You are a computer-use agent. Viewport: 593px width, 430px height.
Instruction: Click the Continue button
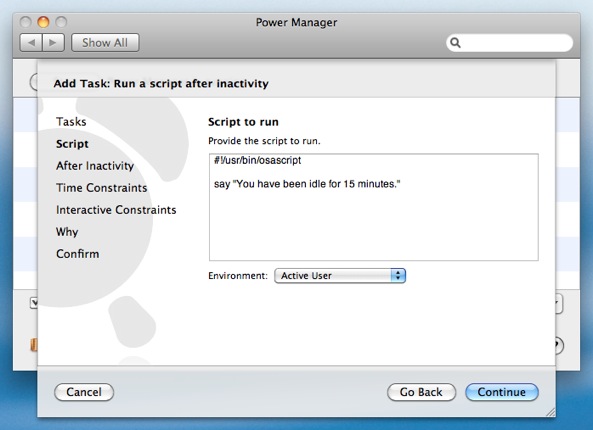pyautogui.click(x=502, y=392)
